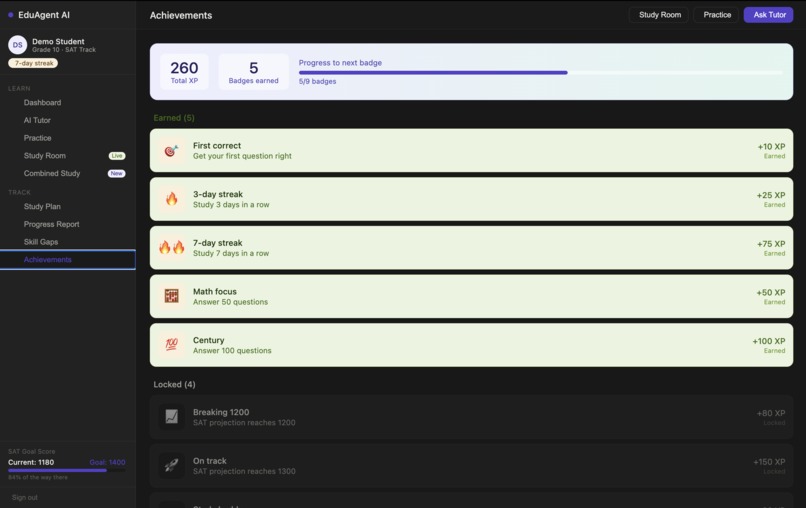Click the 'Achievements' page header title
This screenshot has width=806, height=508.
pyautogui.click(x=181, y=15)
